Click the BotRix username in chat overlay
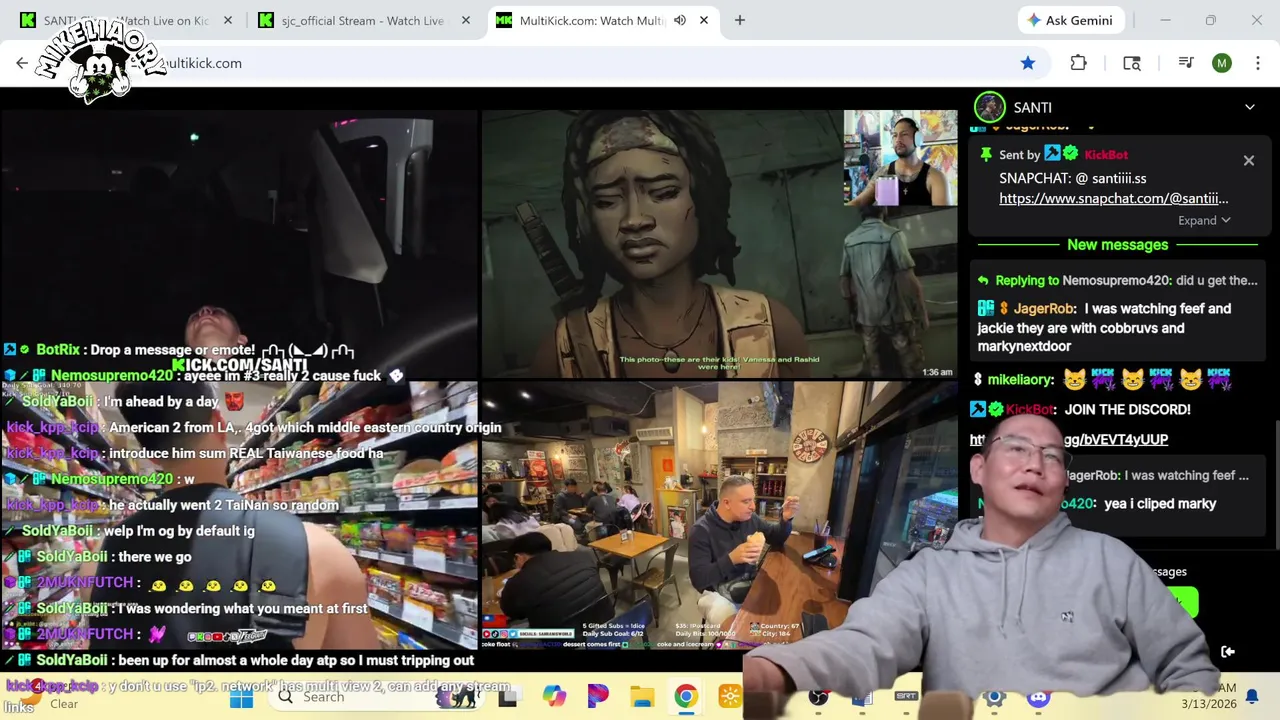Screen dimensions: 1280x720 [x=57, y=350]
